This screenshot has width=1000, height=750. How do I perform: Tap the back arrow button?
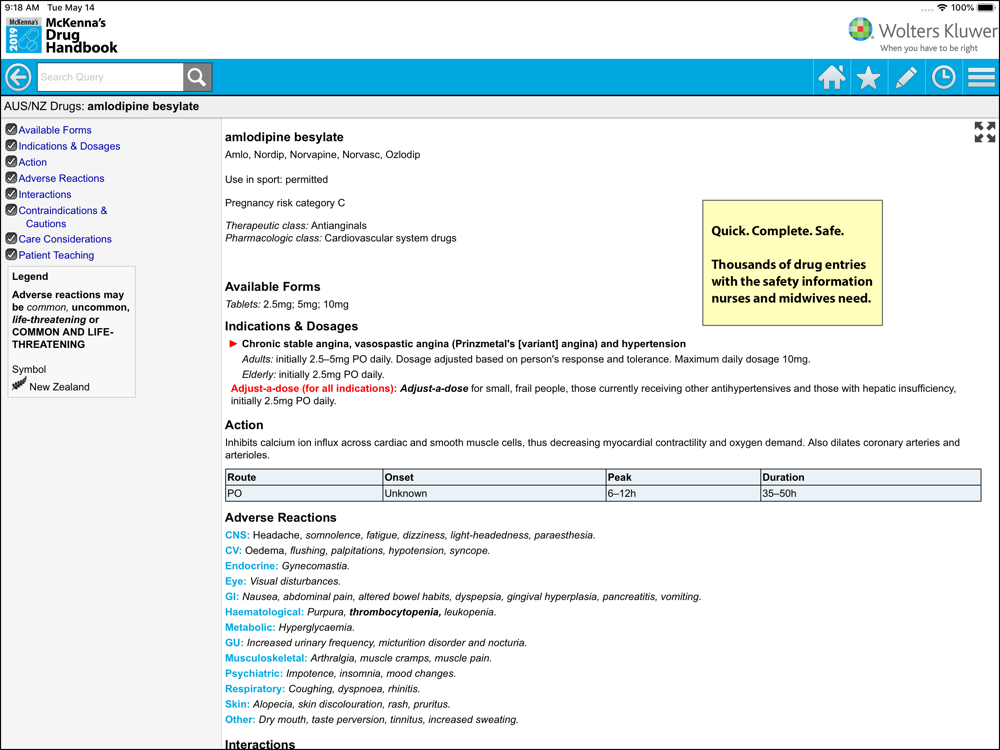click(18, 77)
